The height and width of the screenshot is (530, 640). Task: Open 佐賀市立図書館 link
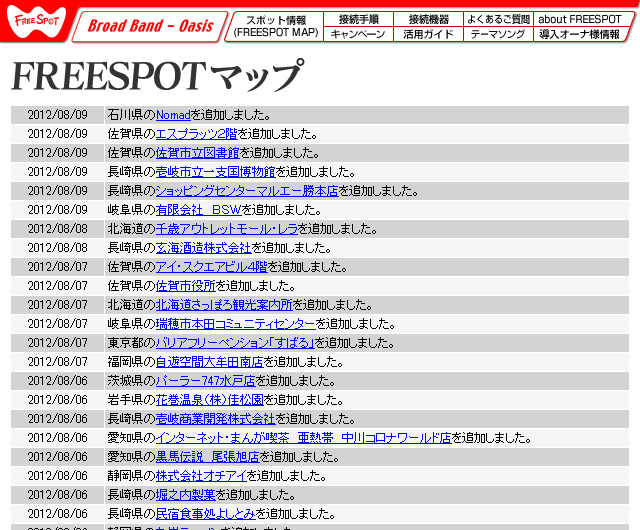[198, 153]
